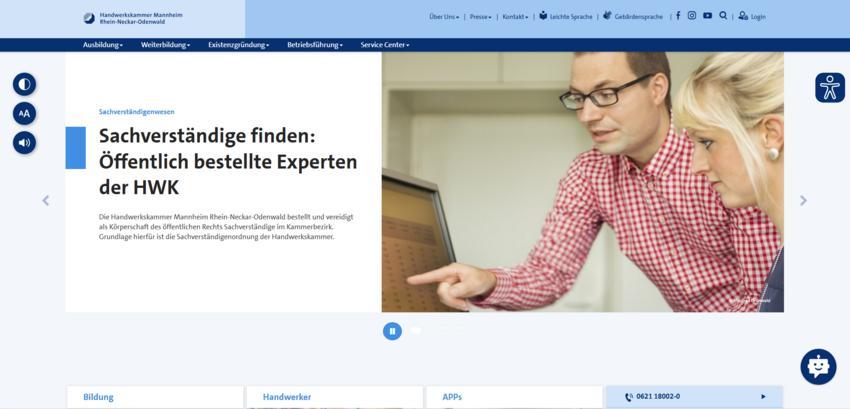This screenshot has width=850, height=409.
Task: Go to next slide with right arrow
Action: [x=803, y=201]
